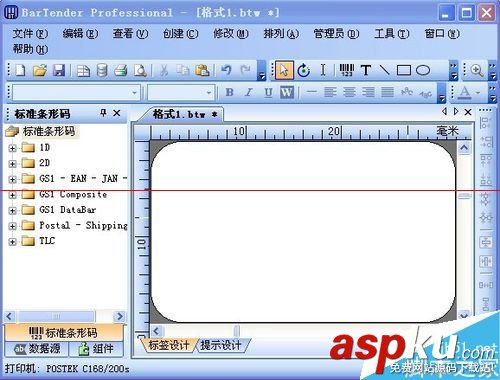The width and height of the screenshot is (500, 380).
Task: Open the font name dropdown
Action: [x=134, y=93]
